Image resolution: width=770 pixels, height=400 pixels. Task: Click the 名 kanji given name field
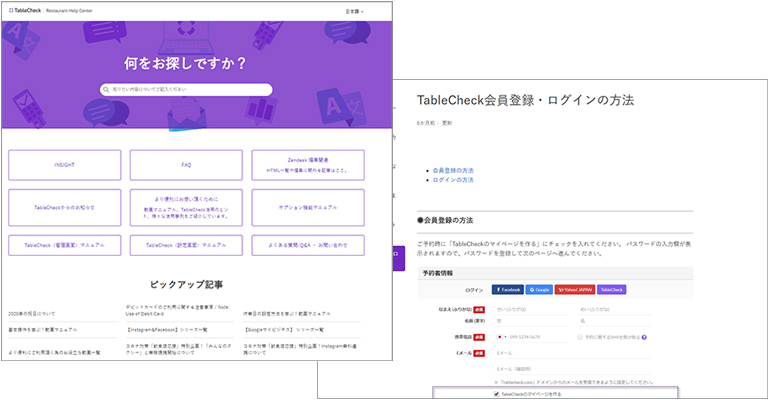click(x=615, y=321)
